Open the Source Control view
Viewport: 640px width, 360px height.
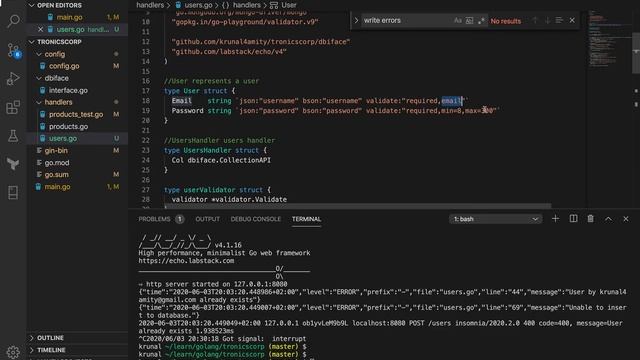click(13, 51)
